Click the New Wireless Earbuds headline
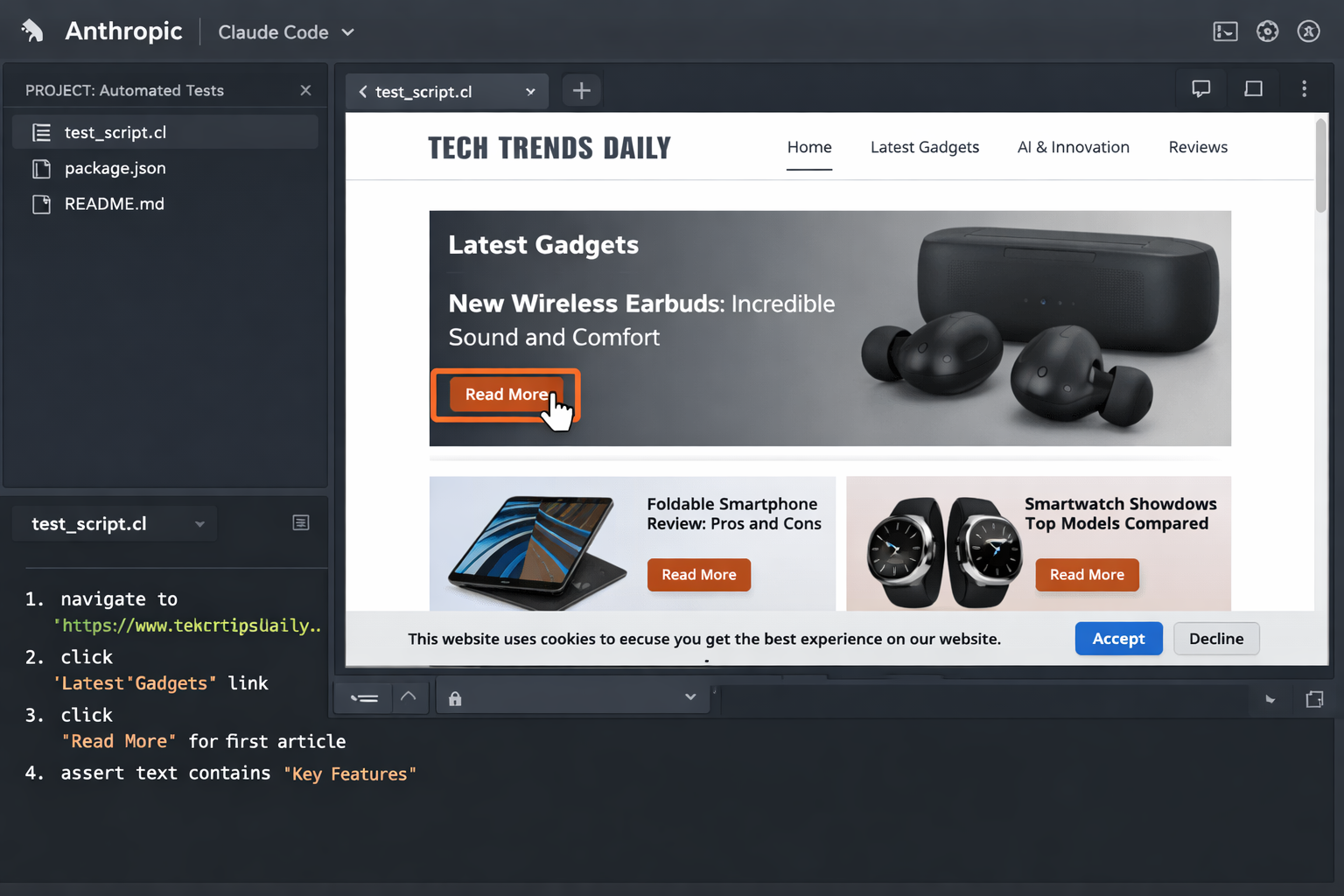The width and height of the screenshot is (1344, 896). coord(641,320)
